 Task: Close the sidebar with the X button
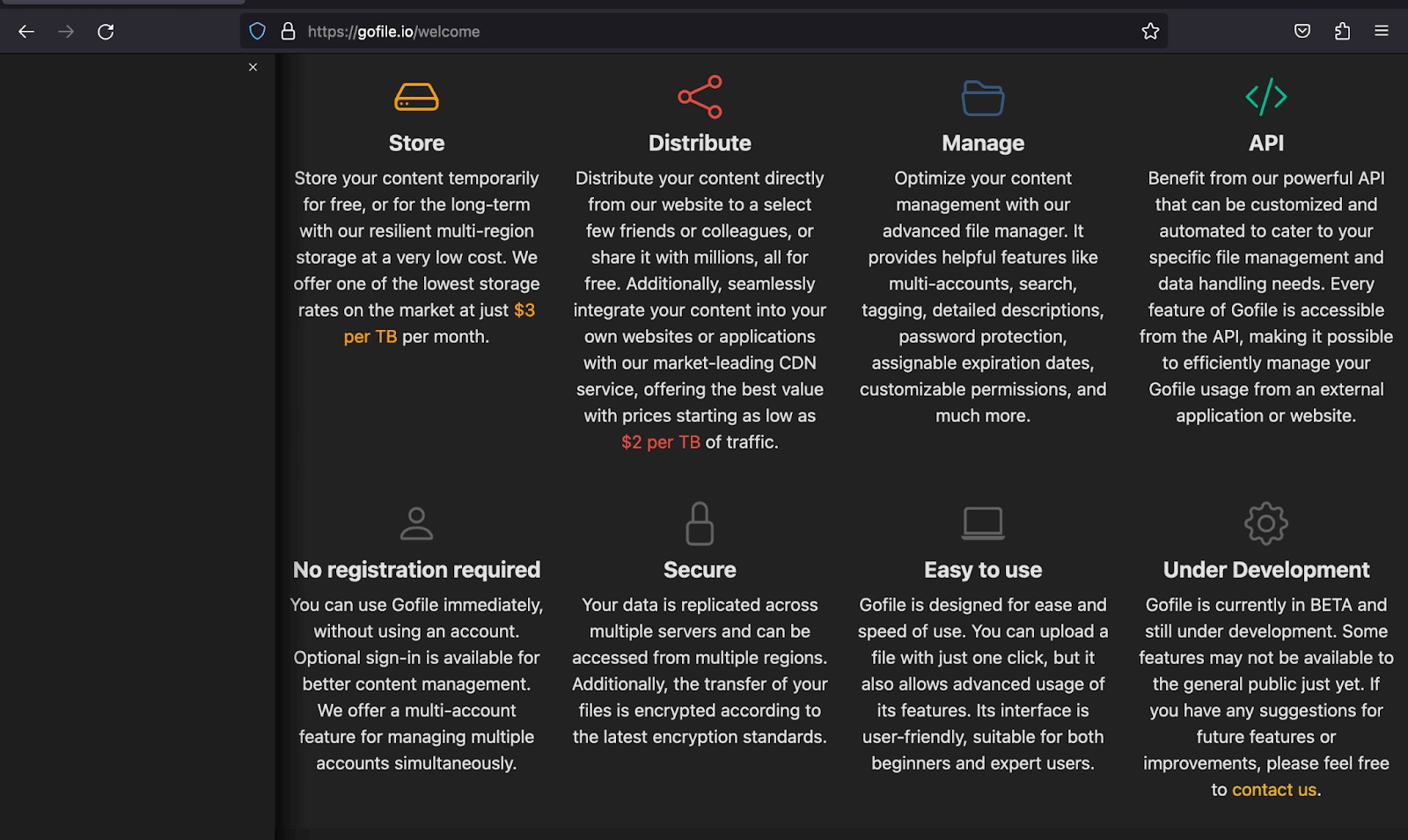(253, 68)
